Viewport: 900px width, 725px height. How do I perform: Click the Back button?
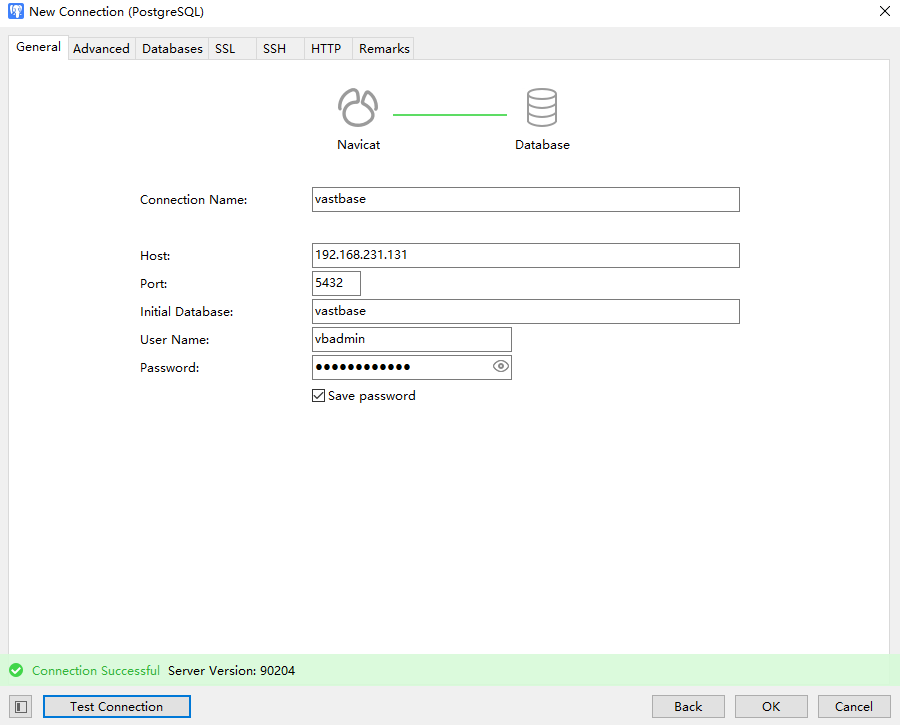tap(688, 707)
